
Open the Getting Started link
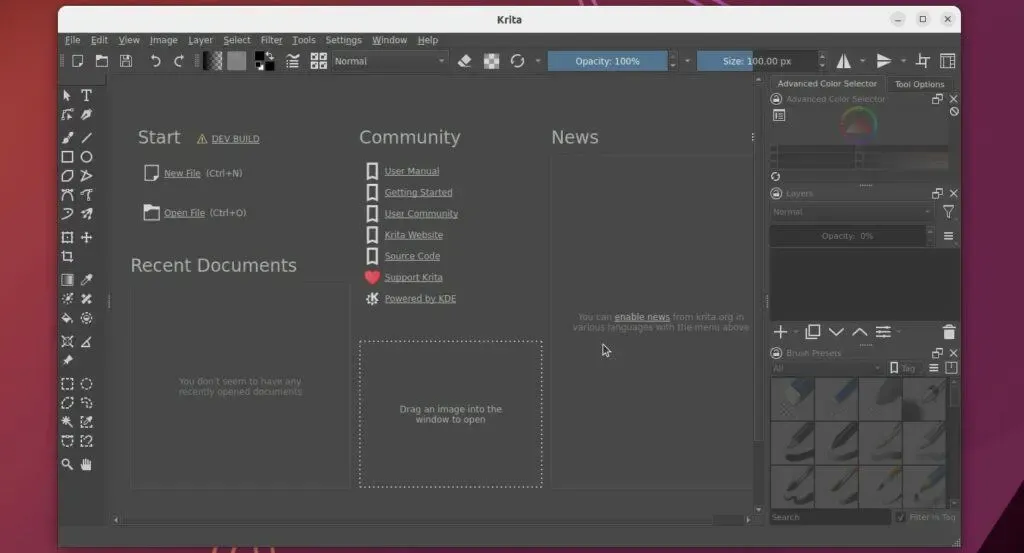418,193
